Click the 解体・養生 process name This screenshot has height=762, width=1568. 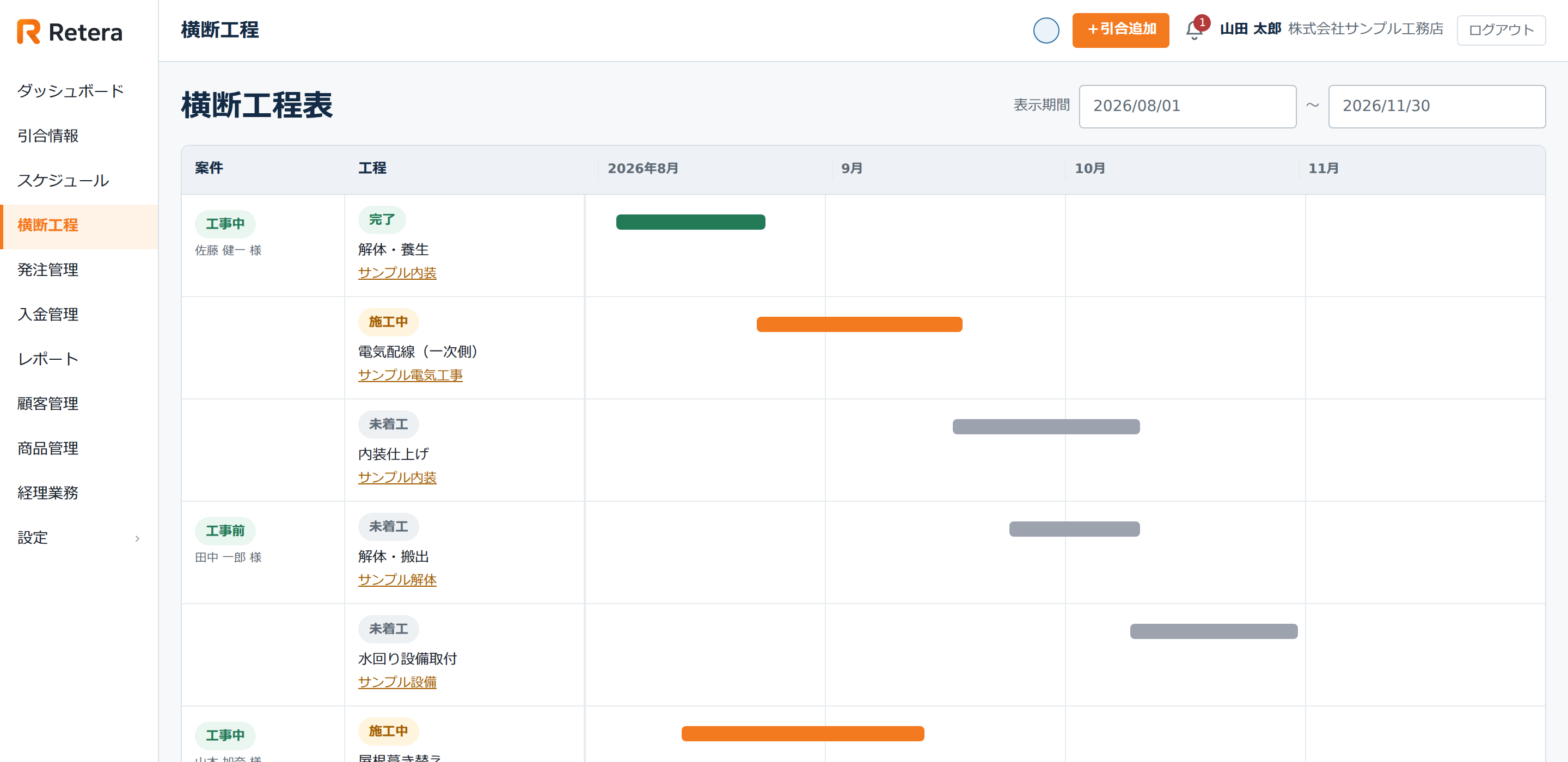click(x=393, y=249)
